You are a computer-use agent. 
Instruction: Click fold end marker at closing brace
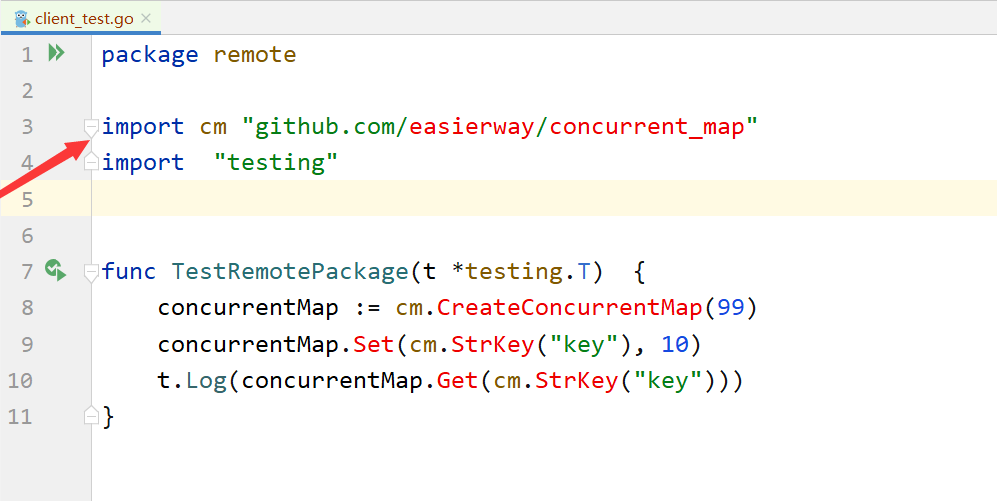tap(91, 415)
